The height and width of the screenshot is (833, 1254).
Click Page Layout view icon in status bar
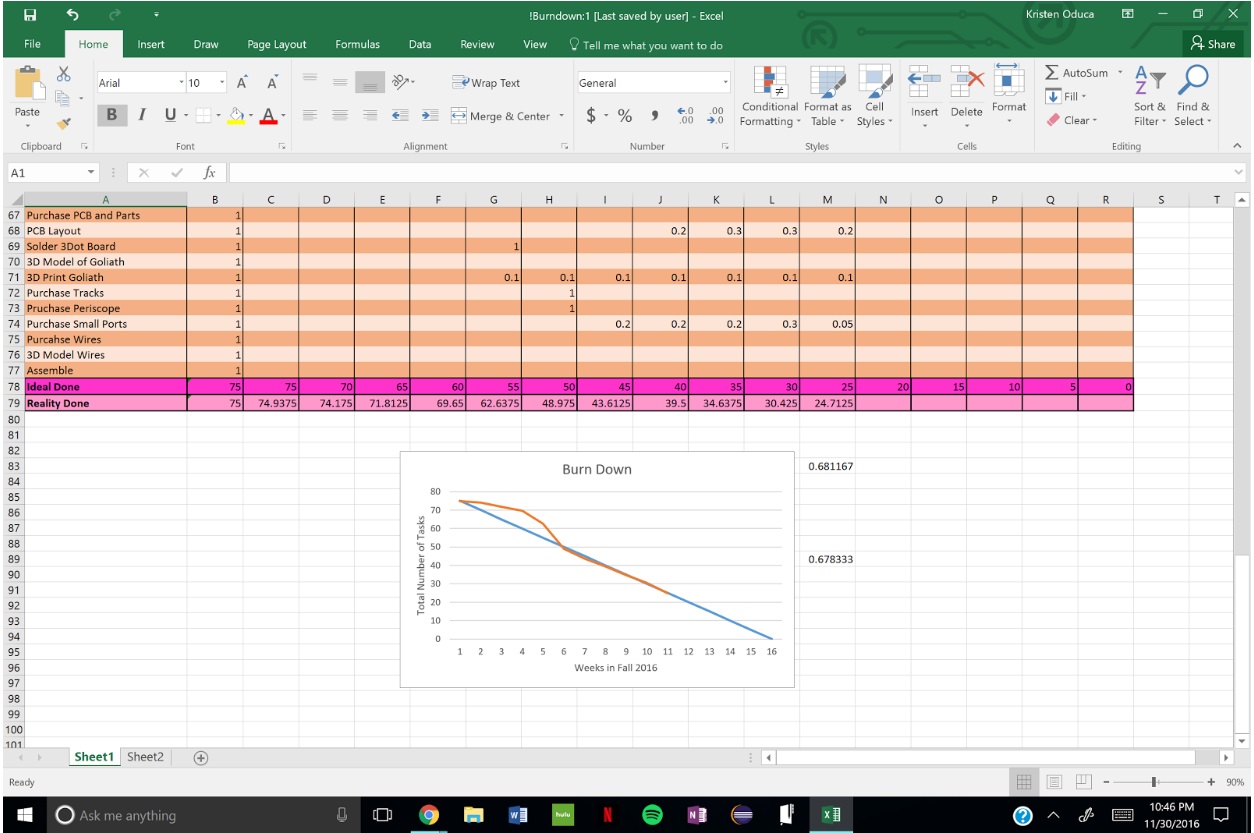coord(1054,782)
